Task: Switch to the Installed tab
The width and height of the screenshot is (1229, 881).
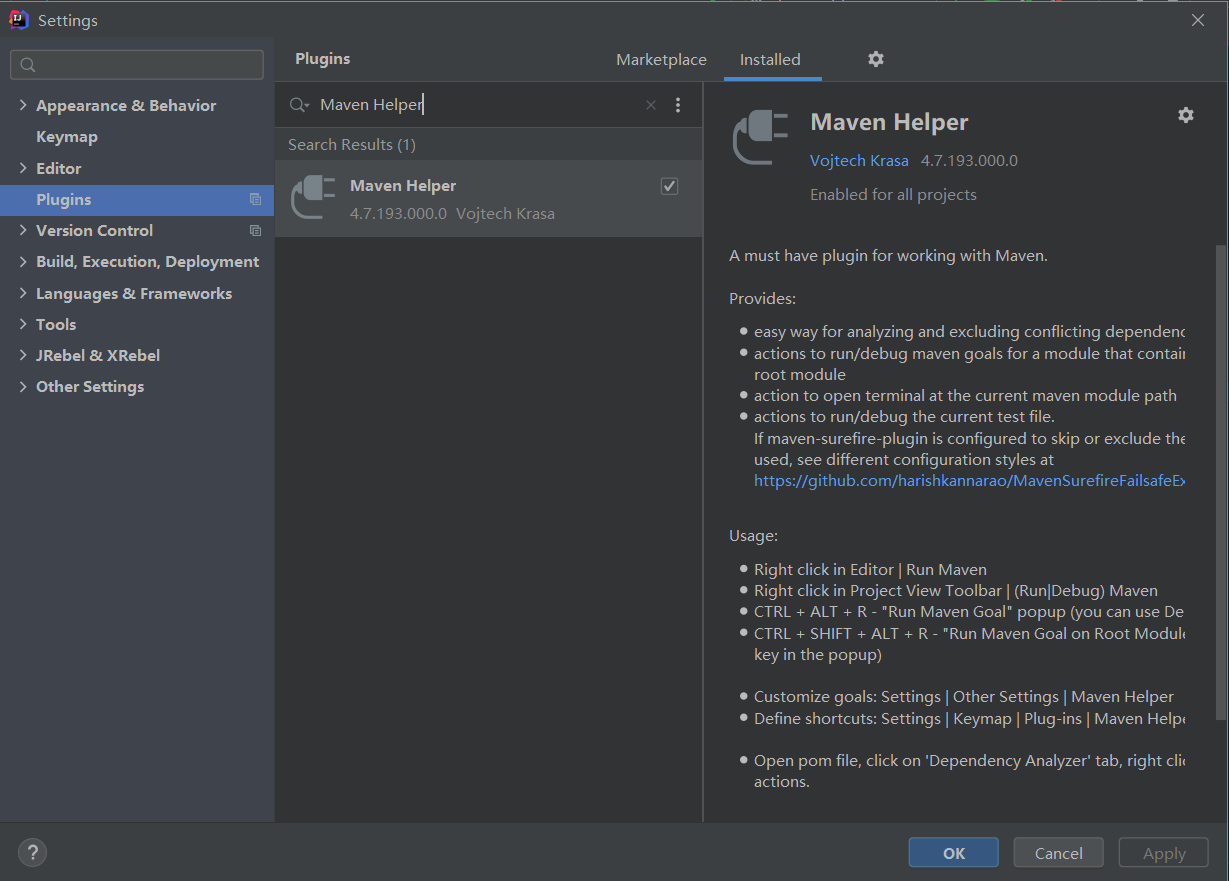Action: (770, 60)
